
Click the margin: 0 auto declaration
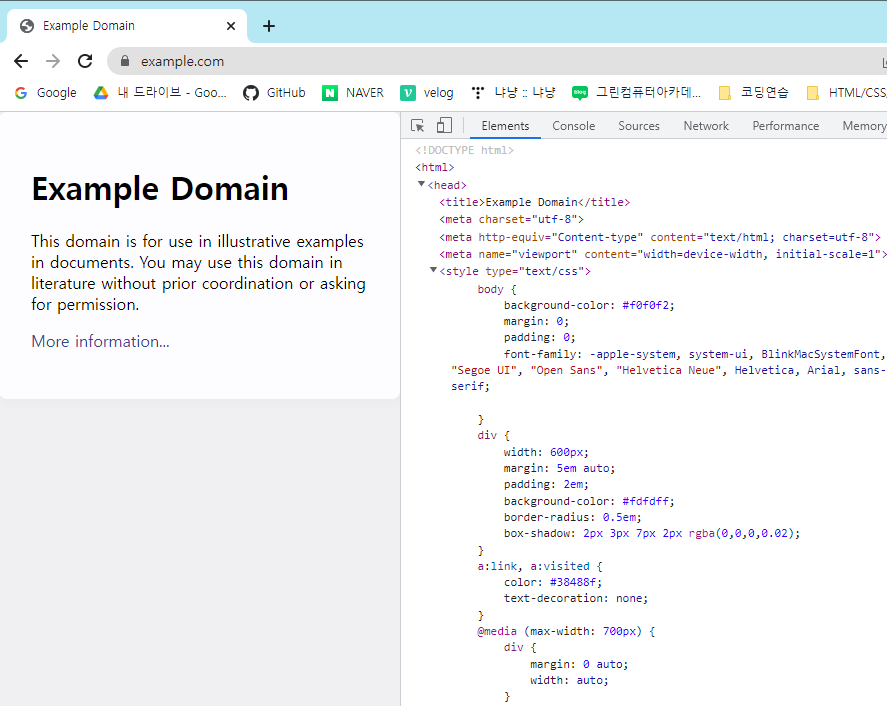[x=579, y=664]
